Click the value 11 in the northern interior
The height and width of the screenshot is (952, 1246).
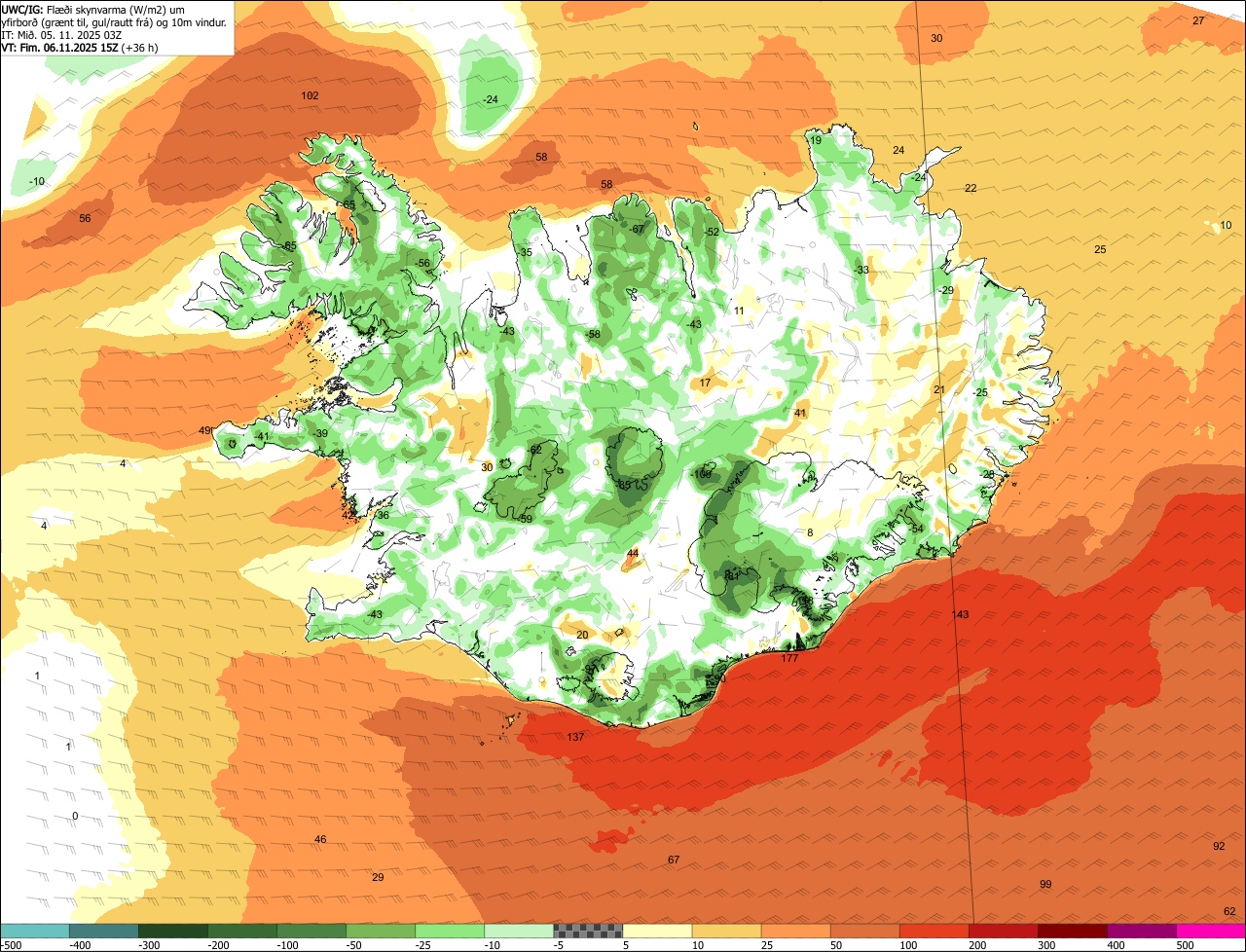click(x=739, y=311)
